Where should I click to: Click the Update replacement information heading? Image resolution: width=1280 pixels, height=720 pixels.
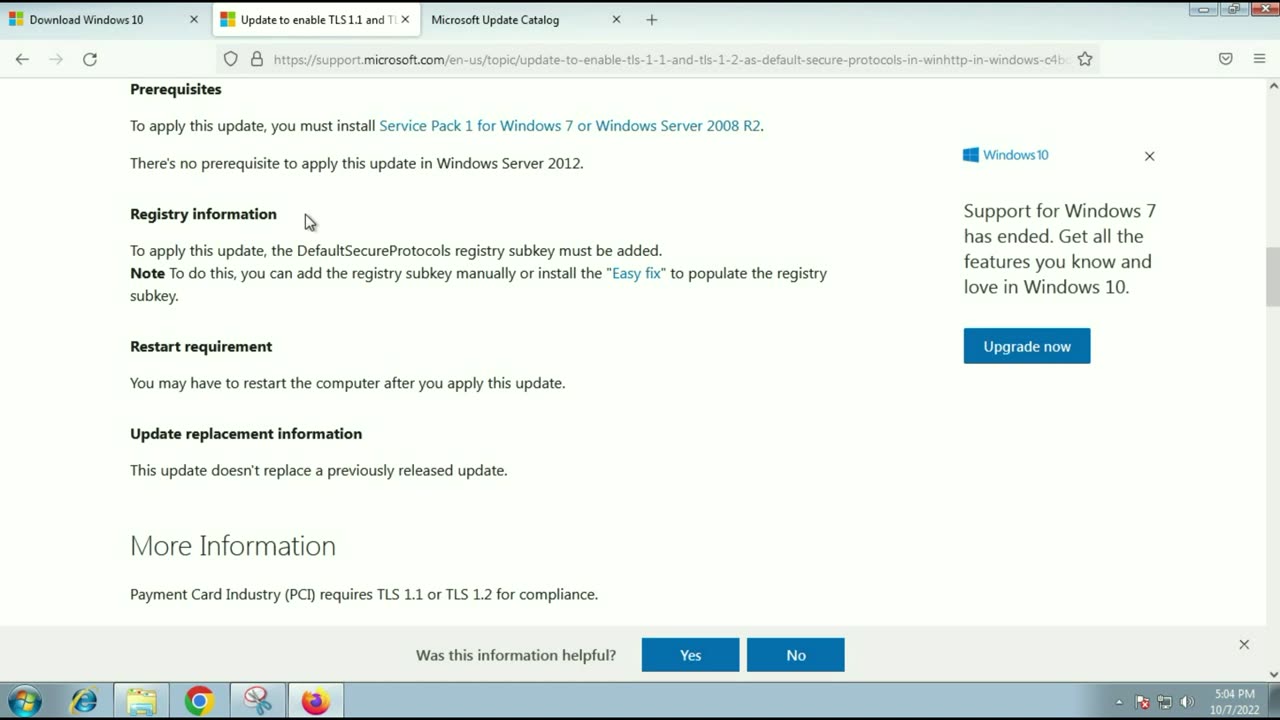point(246,433)
